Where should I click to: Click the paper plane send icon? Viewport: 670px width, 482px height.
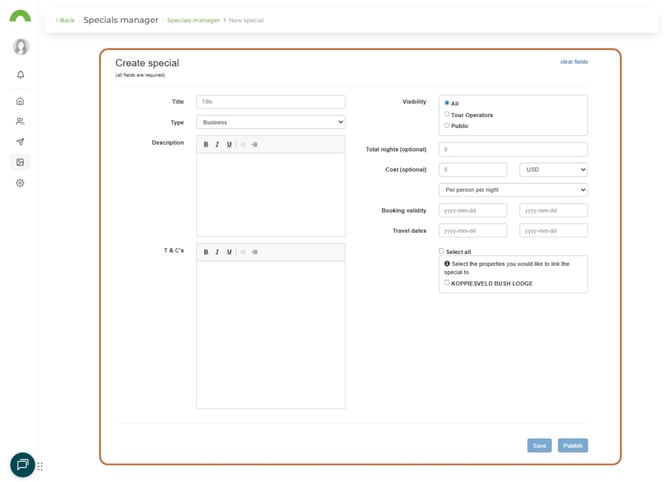pyautogui.click(x=20, y=142)
